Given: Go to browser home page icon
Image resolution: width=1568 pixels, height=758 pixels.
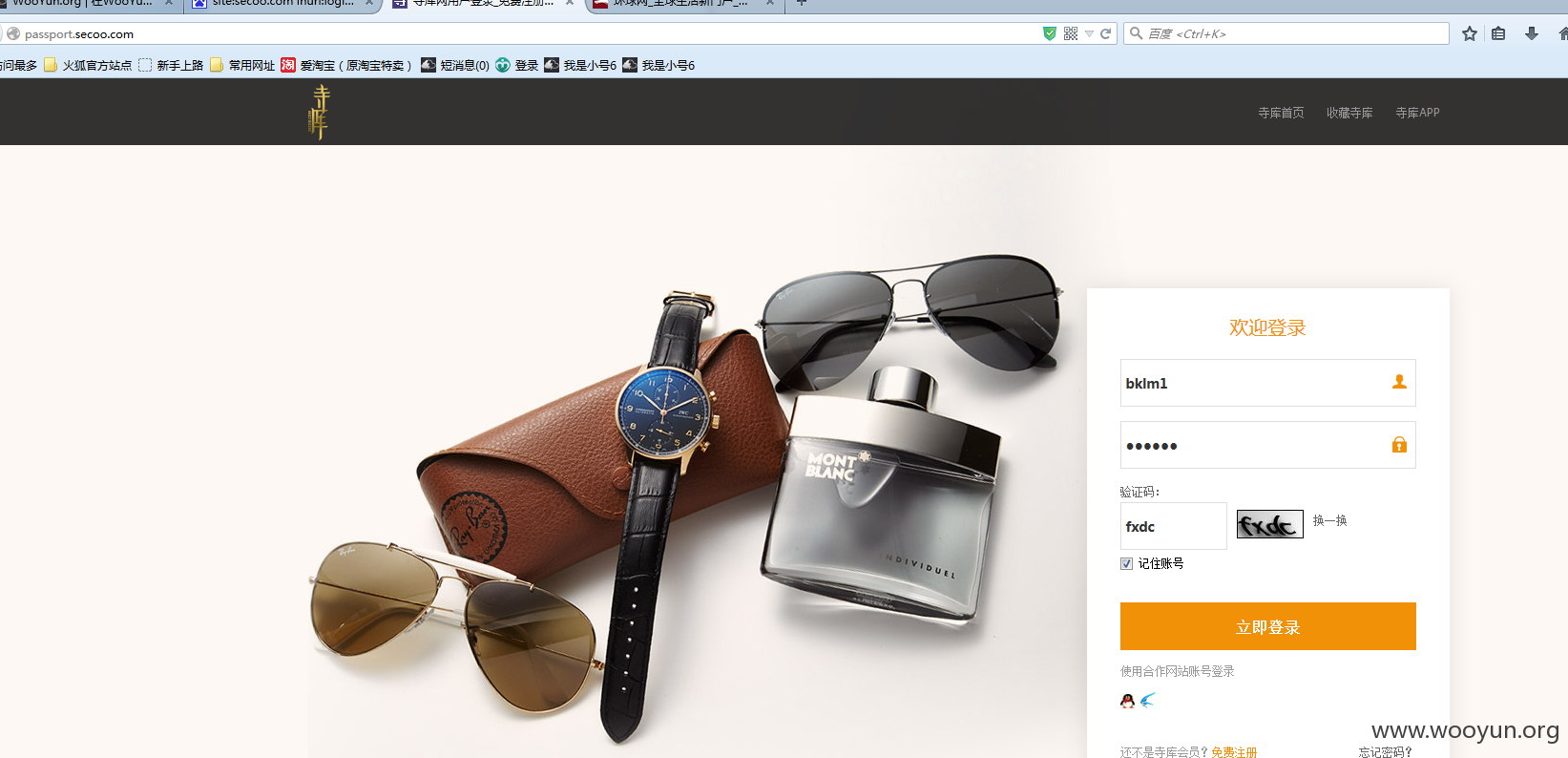Looking at the screenshot, I should 1562,33.
